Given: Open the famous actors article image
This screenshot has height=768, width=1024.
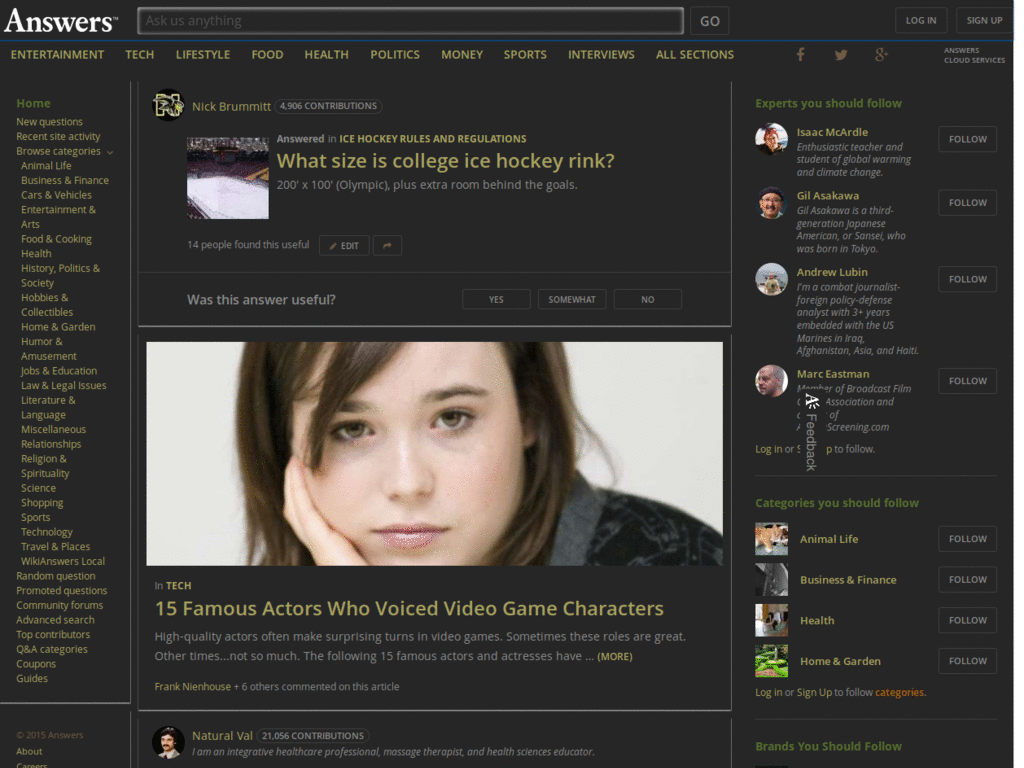Looking at the screenshot, I should 434,454.
